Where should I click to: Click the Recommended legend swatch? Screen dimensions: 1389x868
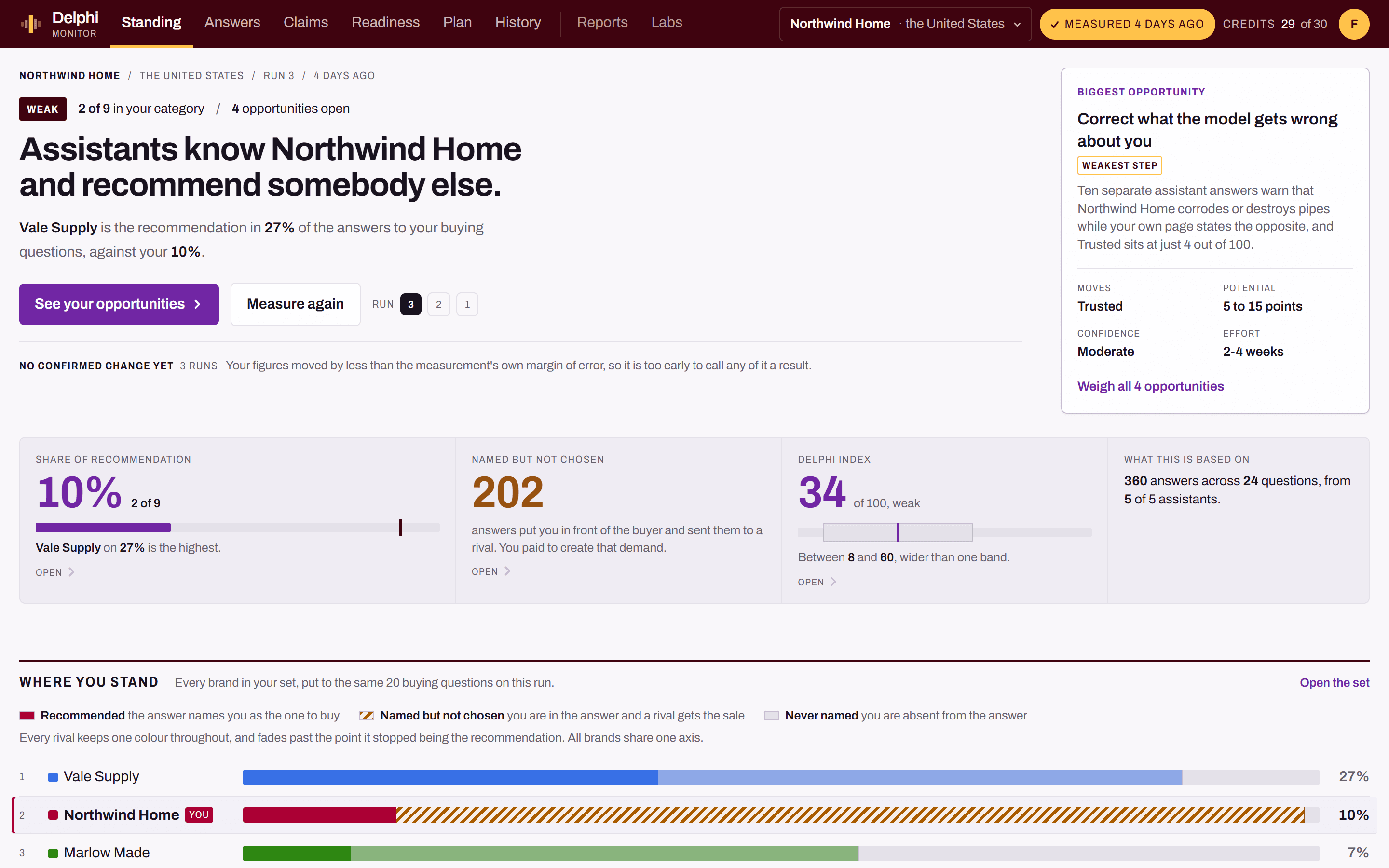(x=27, y=715)
